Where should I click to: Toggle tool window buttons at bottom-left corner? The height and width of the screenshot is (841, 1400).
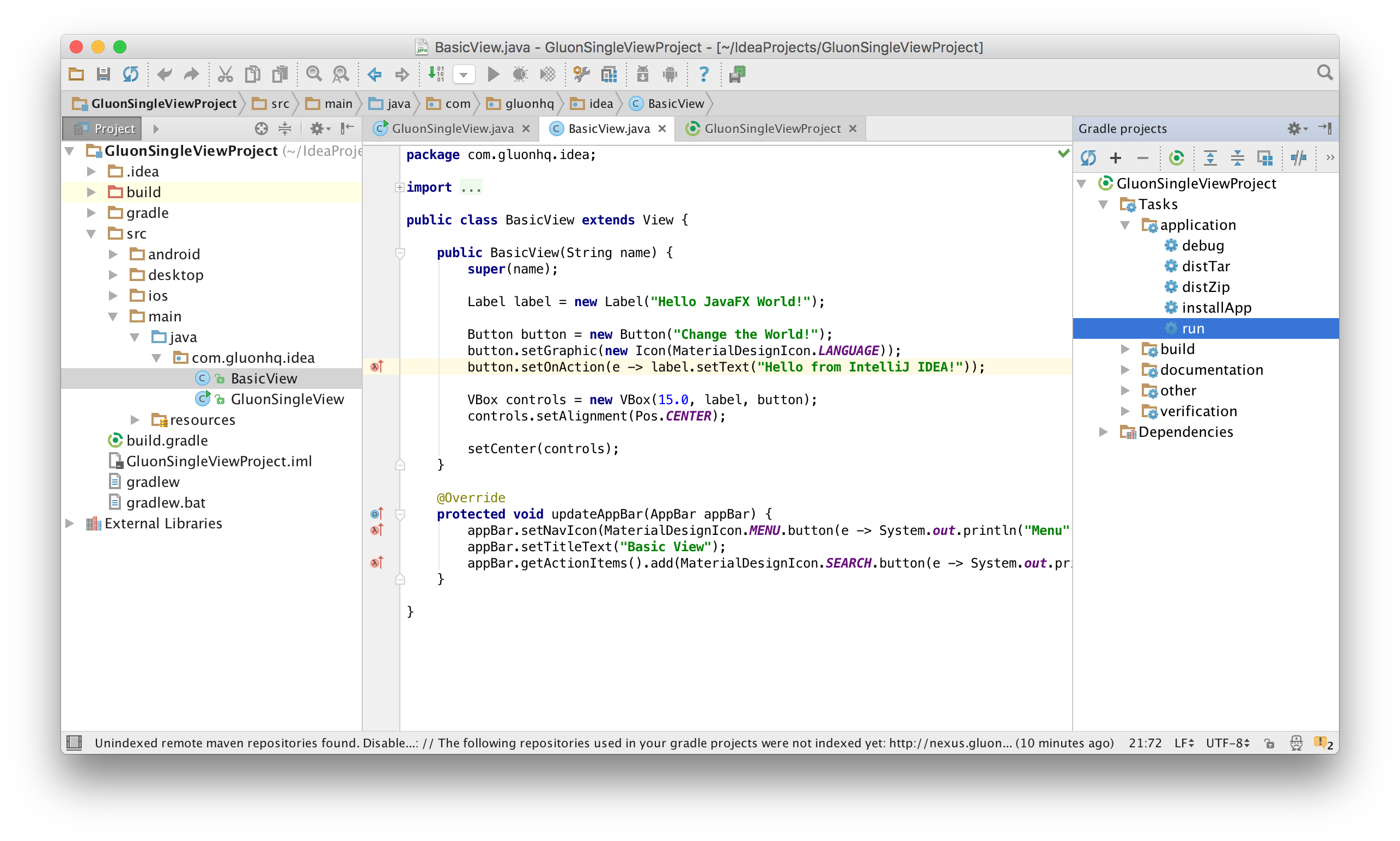[74, 742]
